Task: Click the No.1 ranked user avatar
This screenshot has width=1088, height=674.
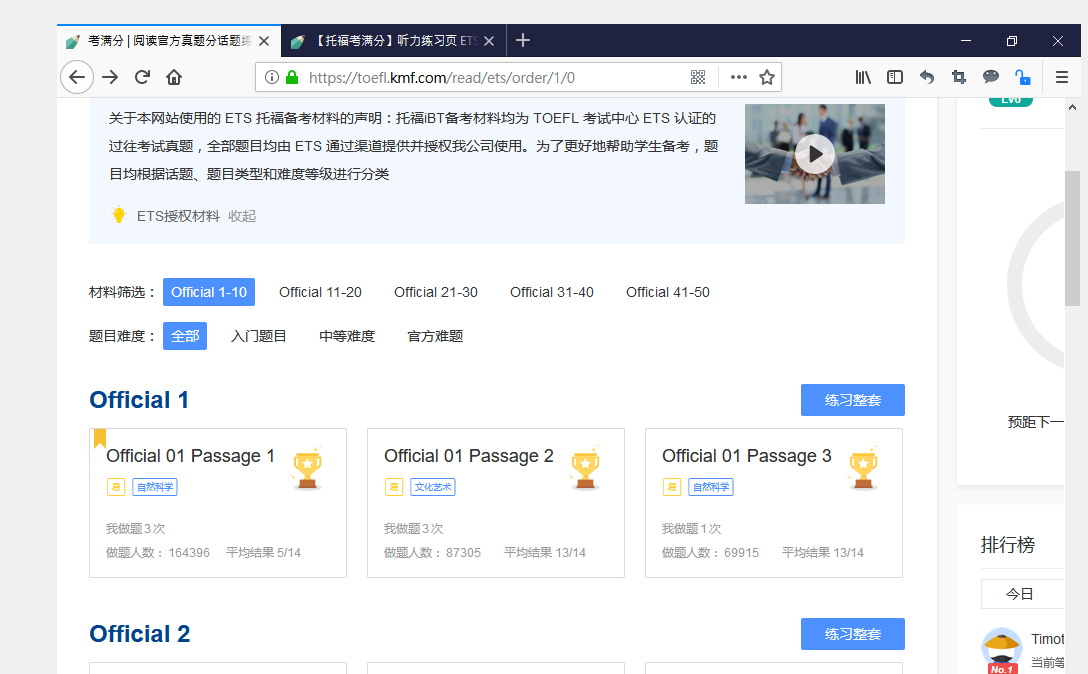Action: pyautogui.click(x=1001, y=649)
